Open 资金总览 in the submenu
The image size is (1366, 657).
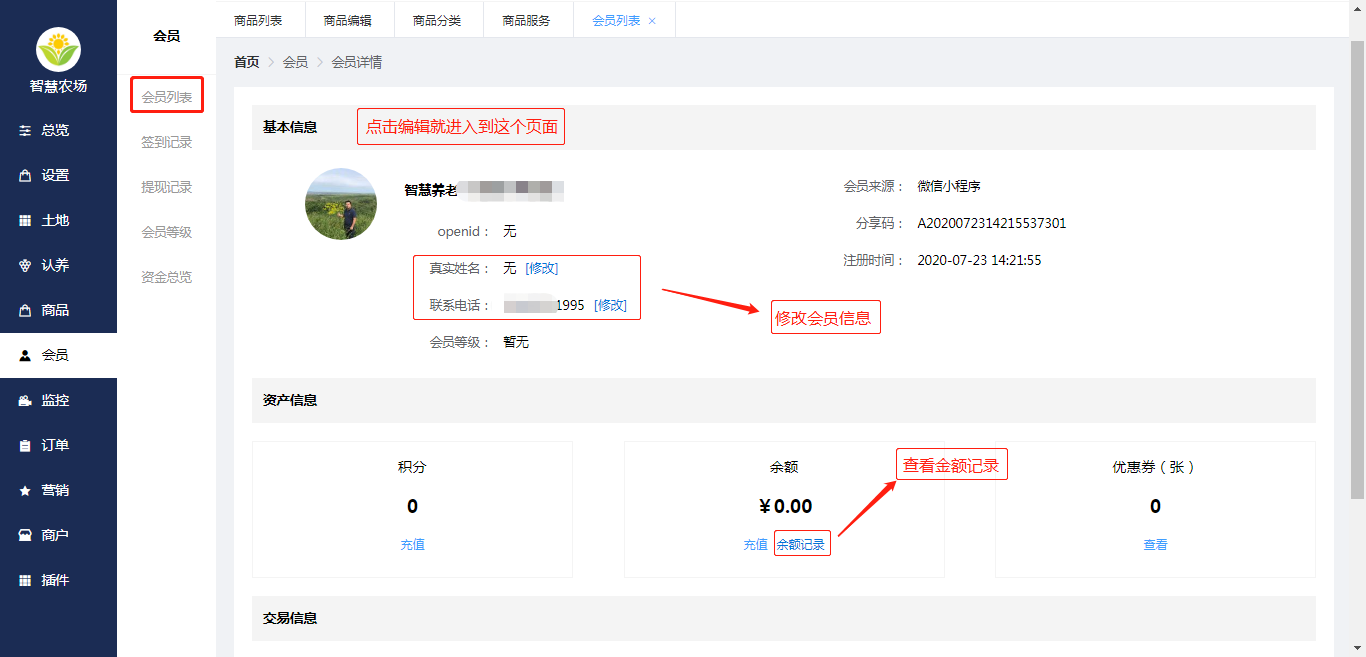(166, 277)
